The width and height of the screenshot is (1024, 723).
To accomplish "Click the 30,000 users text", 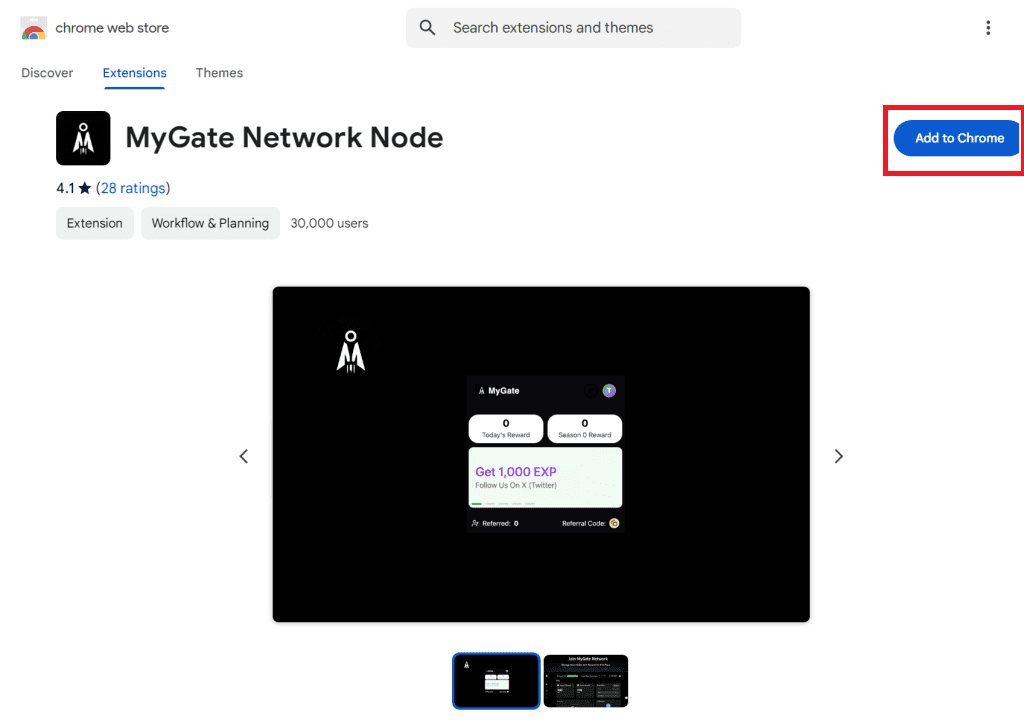I will pos(329,223).
